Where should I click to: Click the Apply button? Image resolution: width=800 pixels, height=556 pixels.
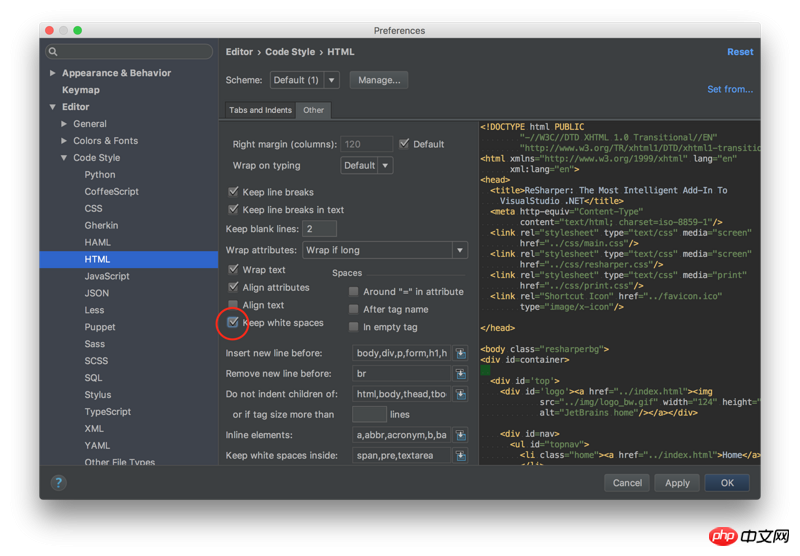[x=677, y=483]
